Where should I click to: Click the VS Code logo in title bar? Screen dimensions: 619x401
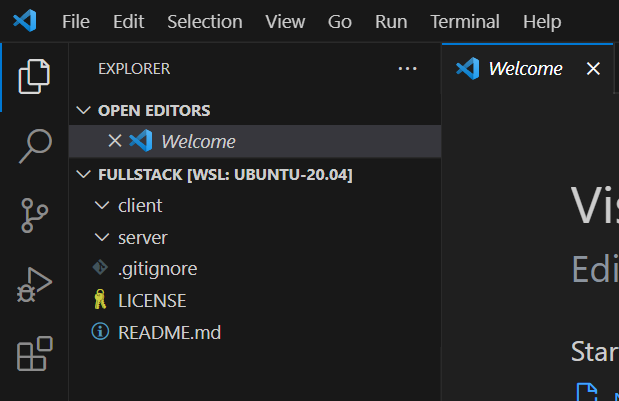(x=25, y=21)
